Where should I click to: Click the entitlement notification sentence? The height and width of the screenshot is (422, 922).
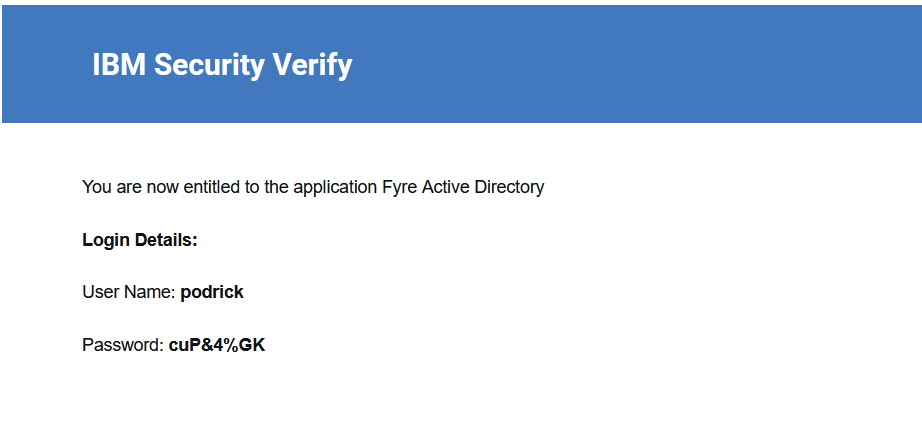[x=313, y=187]
